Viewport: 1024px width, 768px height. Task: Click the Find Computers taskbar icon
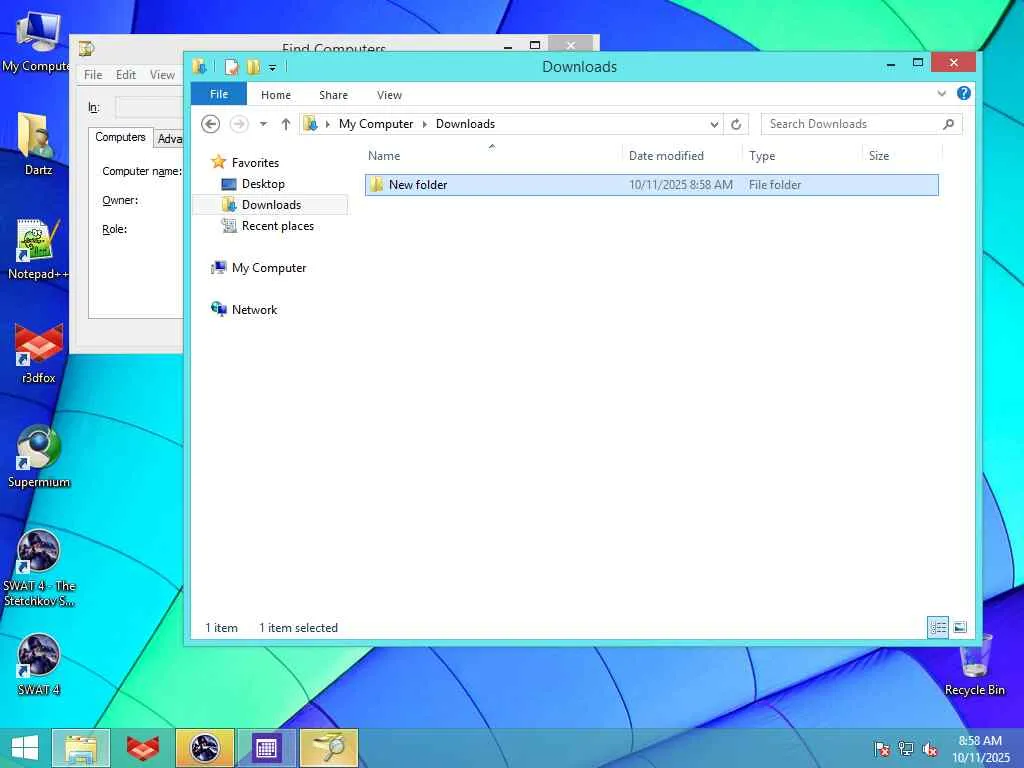pyautogui.click(x=328, y=748)
